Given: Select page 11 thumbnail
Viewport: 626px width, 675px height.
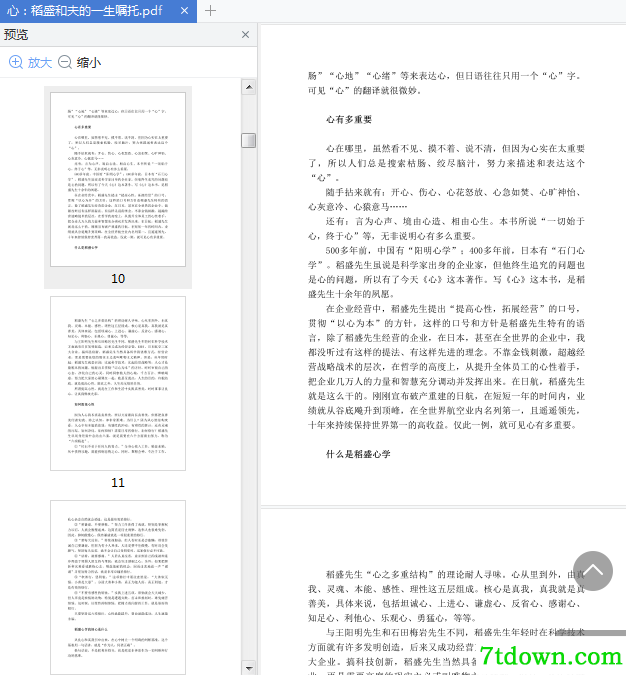Looking at the screenshot, I should click(x=118, y=383).
